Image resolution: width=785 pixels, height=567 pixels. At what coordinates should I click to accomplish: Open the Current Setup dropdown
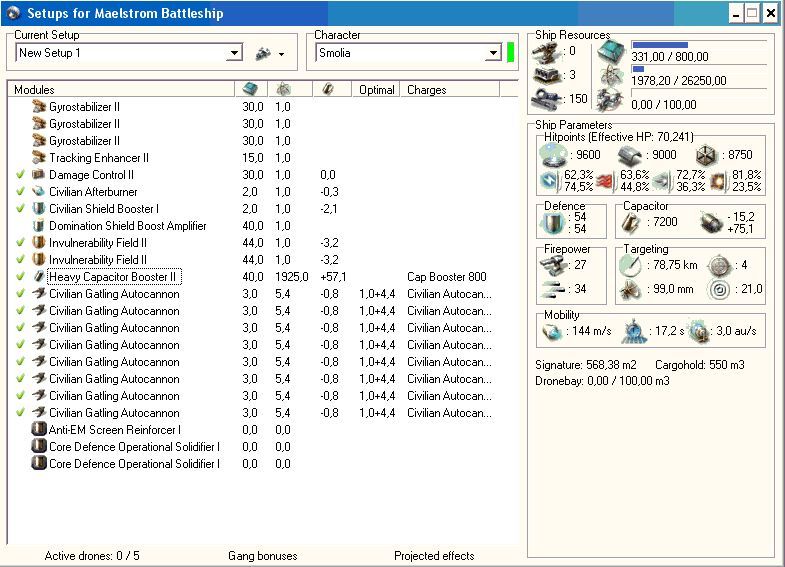click(234, 53)
